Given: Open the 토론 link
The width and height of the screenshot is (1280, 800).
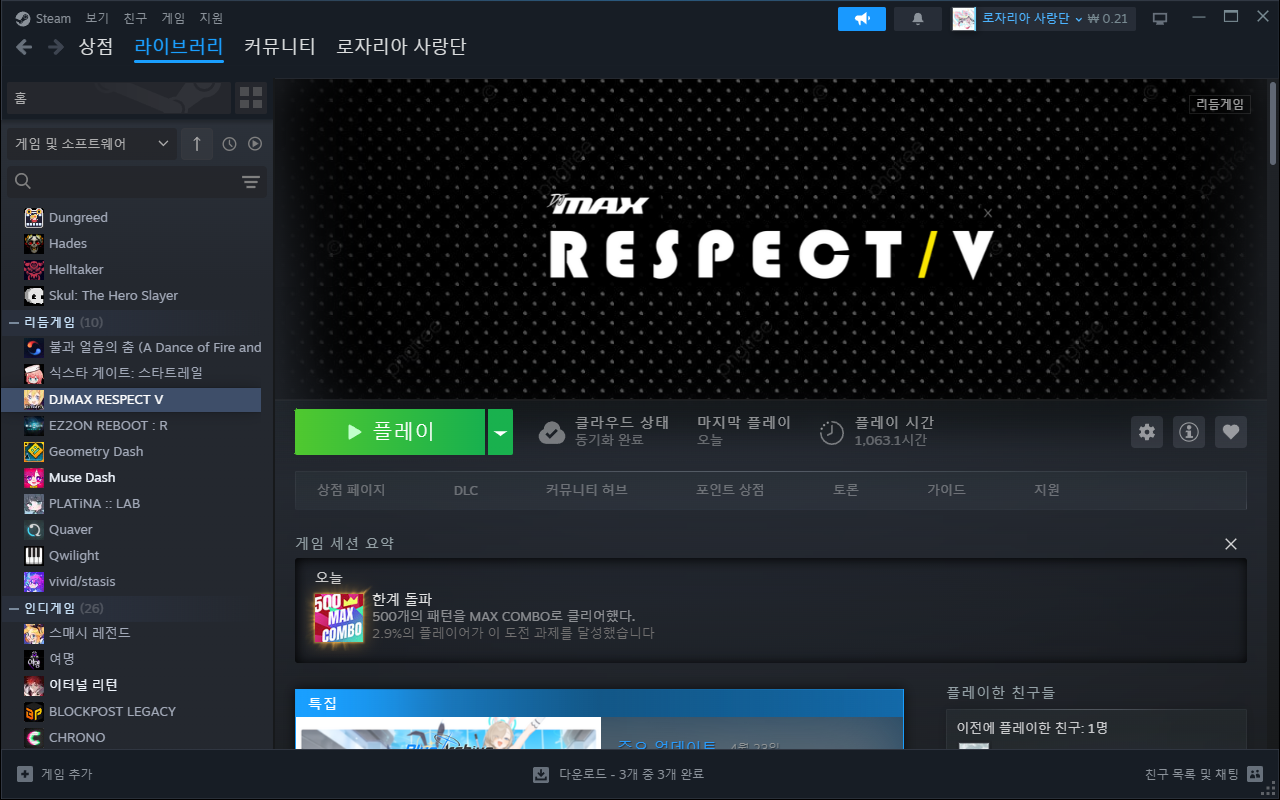Looking at the screenshot, I should (x=846, y=490).
